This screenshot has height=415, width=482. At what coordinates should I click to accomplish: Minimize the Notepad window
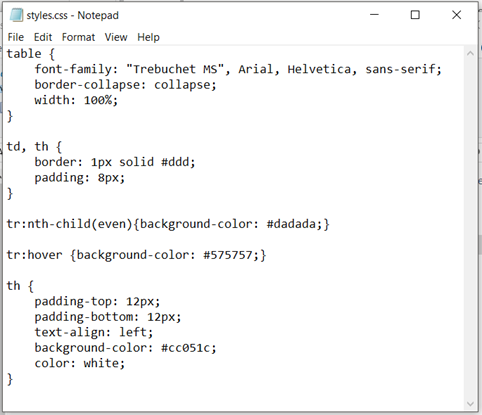[374, 15]
